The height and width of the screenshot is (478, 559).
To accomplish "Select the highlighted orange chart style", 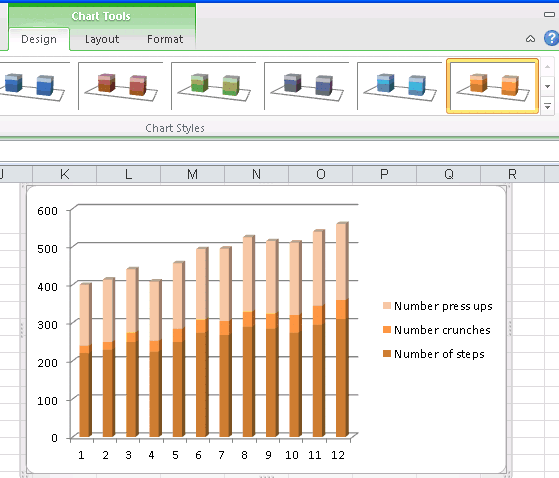I will 493,86.
